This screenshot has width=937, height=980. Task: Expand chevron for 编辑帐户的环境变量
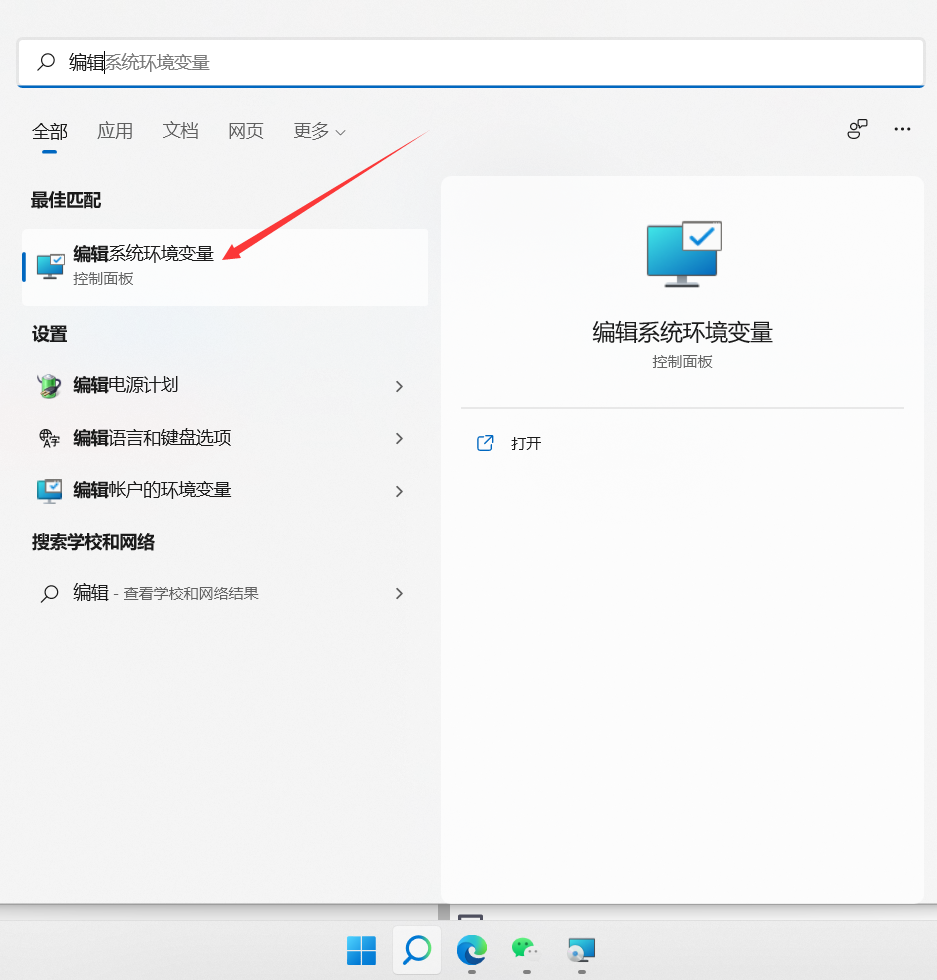[399, 491]
